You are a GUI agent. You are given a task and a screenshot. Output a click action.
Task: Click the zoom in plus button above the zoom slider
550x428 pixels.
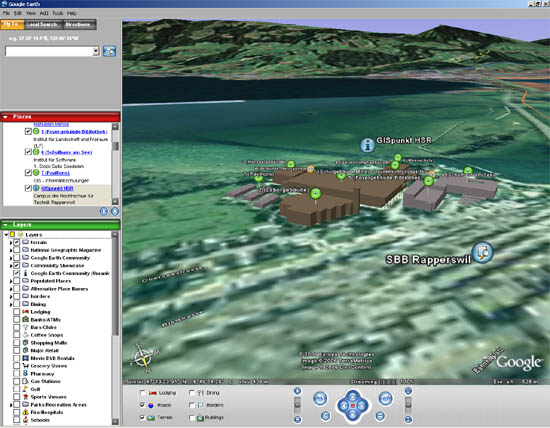[297, 391]
